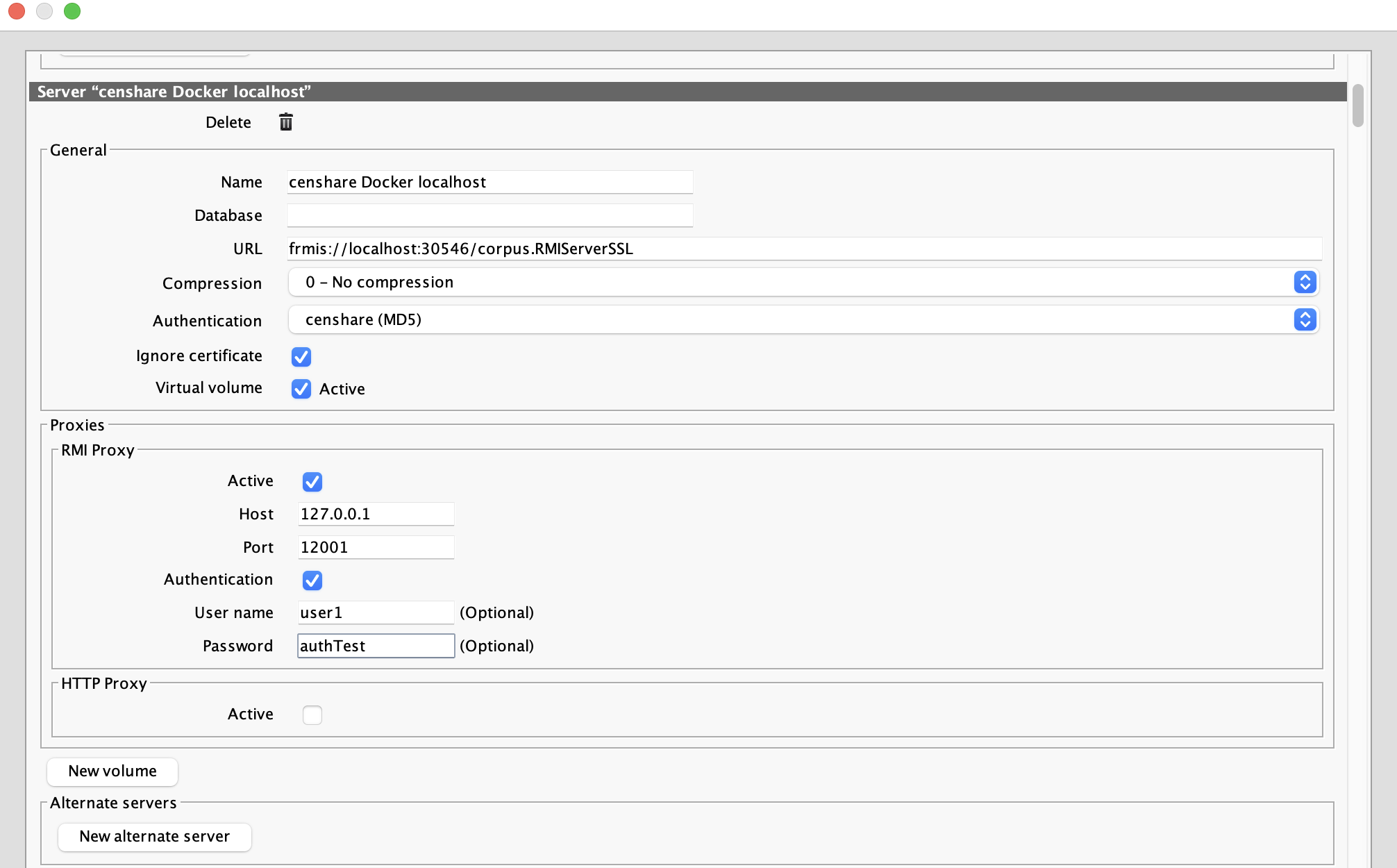This screenshot has width=1397, height=868.
Task: Toggle the Virtual volume Active checkbox
Action: click(x=301, y=389)
